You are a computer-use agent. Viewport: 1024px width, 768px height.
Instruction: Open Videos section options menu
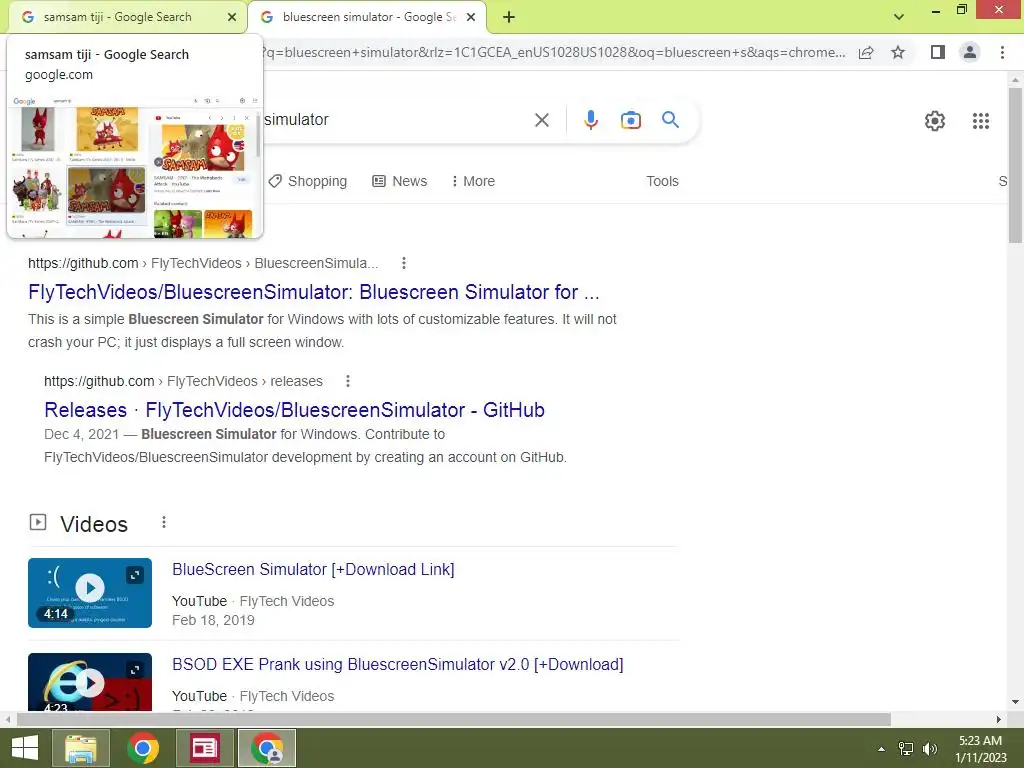point(163,522)
